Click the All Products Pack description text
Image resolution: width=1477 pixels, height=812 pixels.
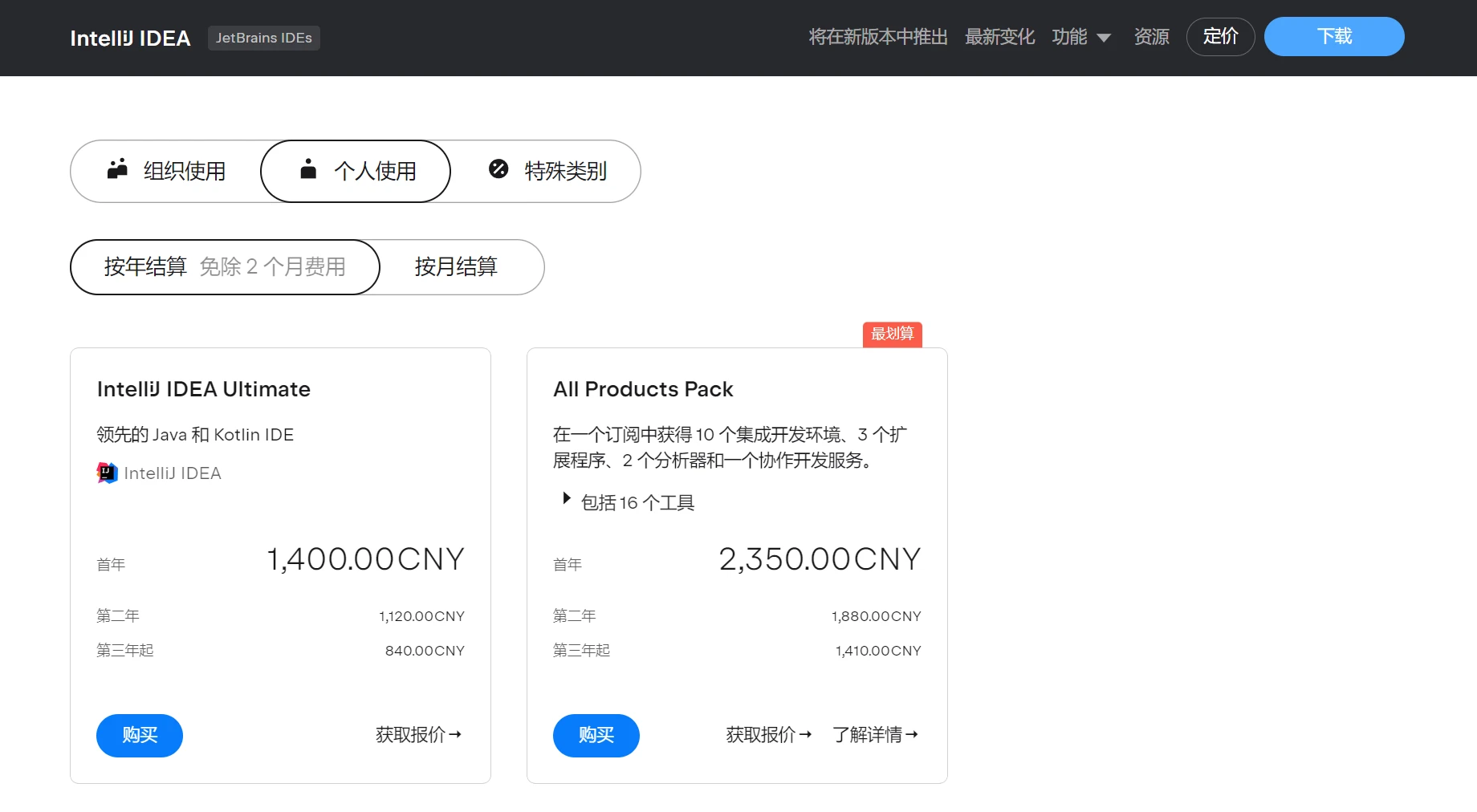pyautogui.click(x=730, y=448)
